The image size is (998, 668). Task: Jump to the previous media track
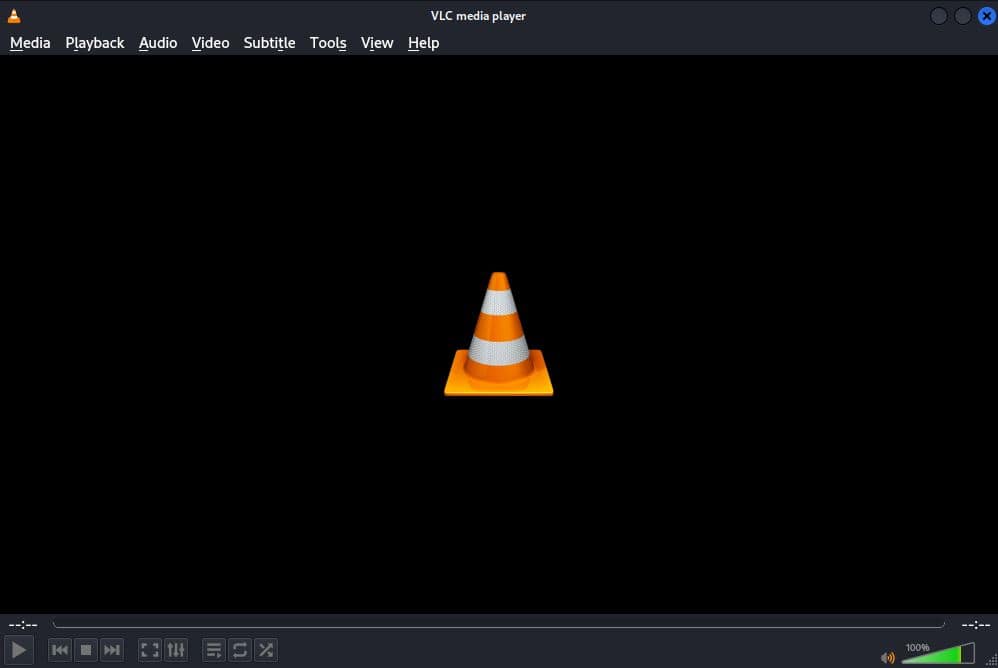tap(60, 650)
